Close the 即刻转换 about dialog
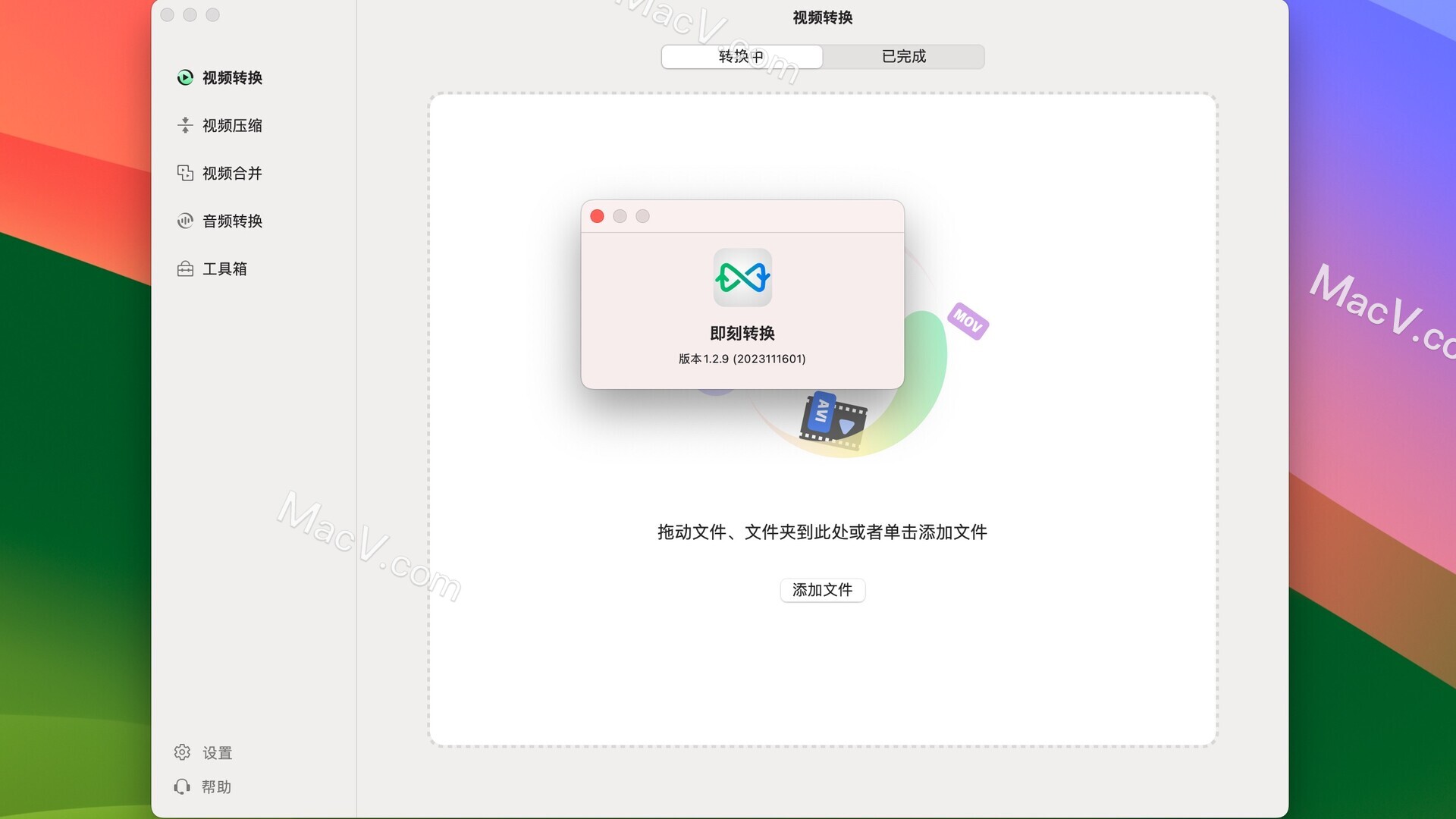The height and width of the screenshot is (819, 1456). point(597,216)
